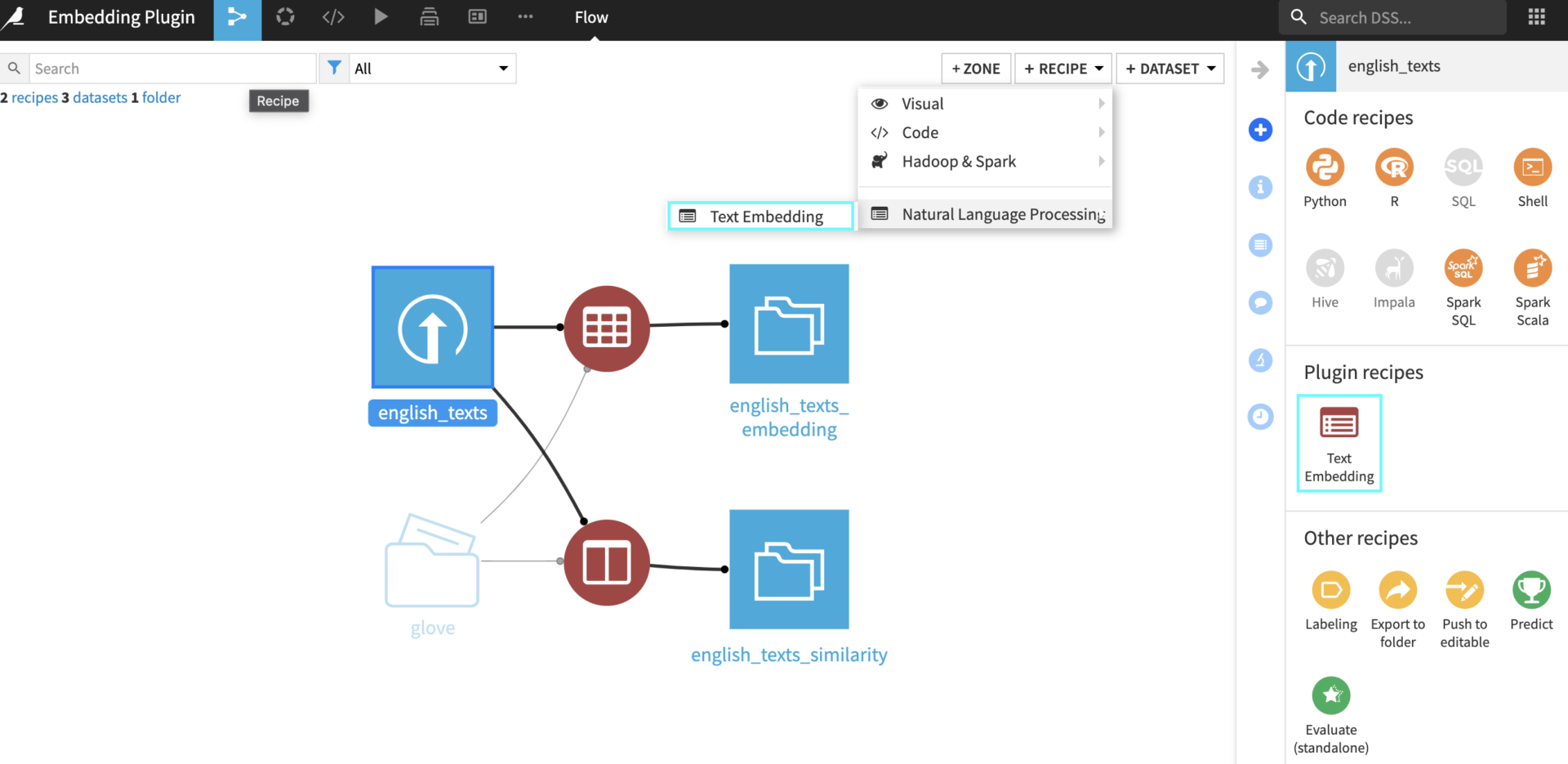1568x764 pixels.
Task: Click the Evaluate (standalone) recipe icon
Action: [1330, 695]
